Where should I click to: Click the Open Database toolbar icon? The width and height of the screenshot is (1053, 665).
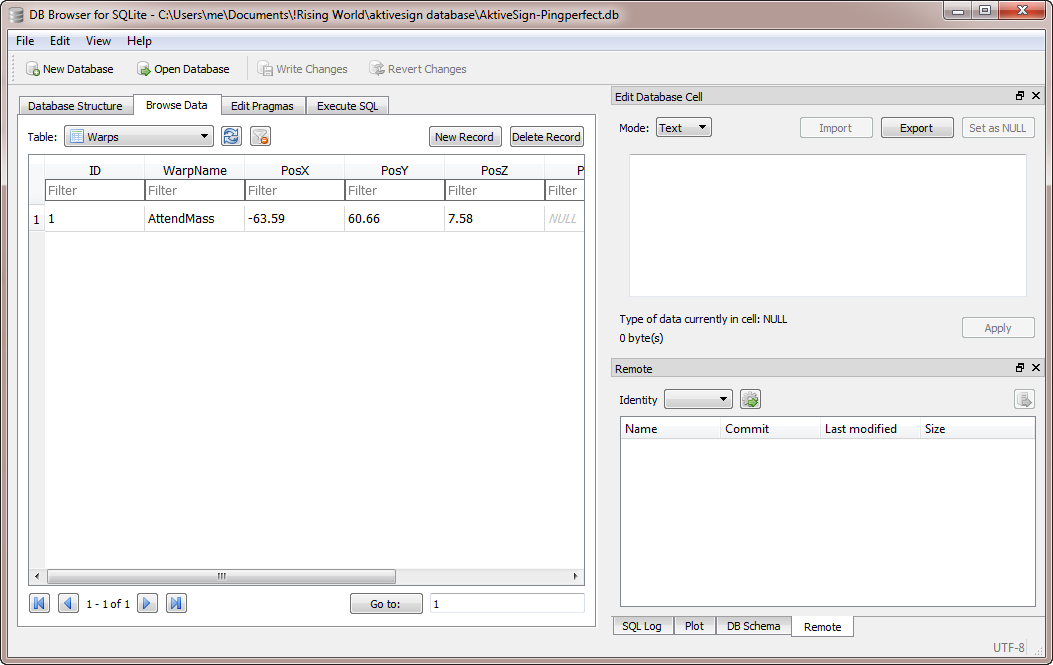[144, 69]
